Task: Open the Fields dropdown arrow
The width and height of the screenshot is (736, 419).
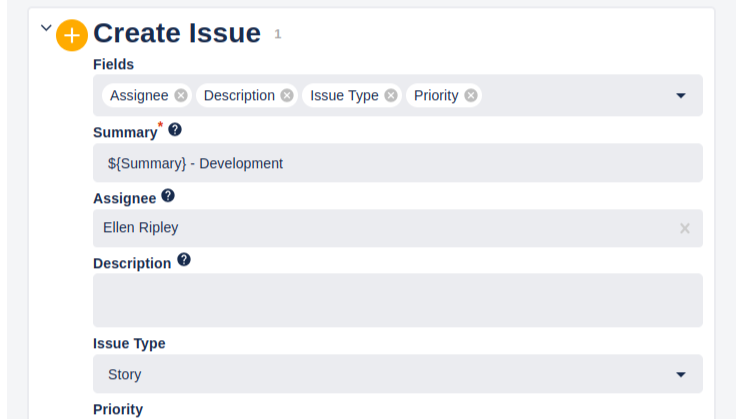Action: point(681,96)
